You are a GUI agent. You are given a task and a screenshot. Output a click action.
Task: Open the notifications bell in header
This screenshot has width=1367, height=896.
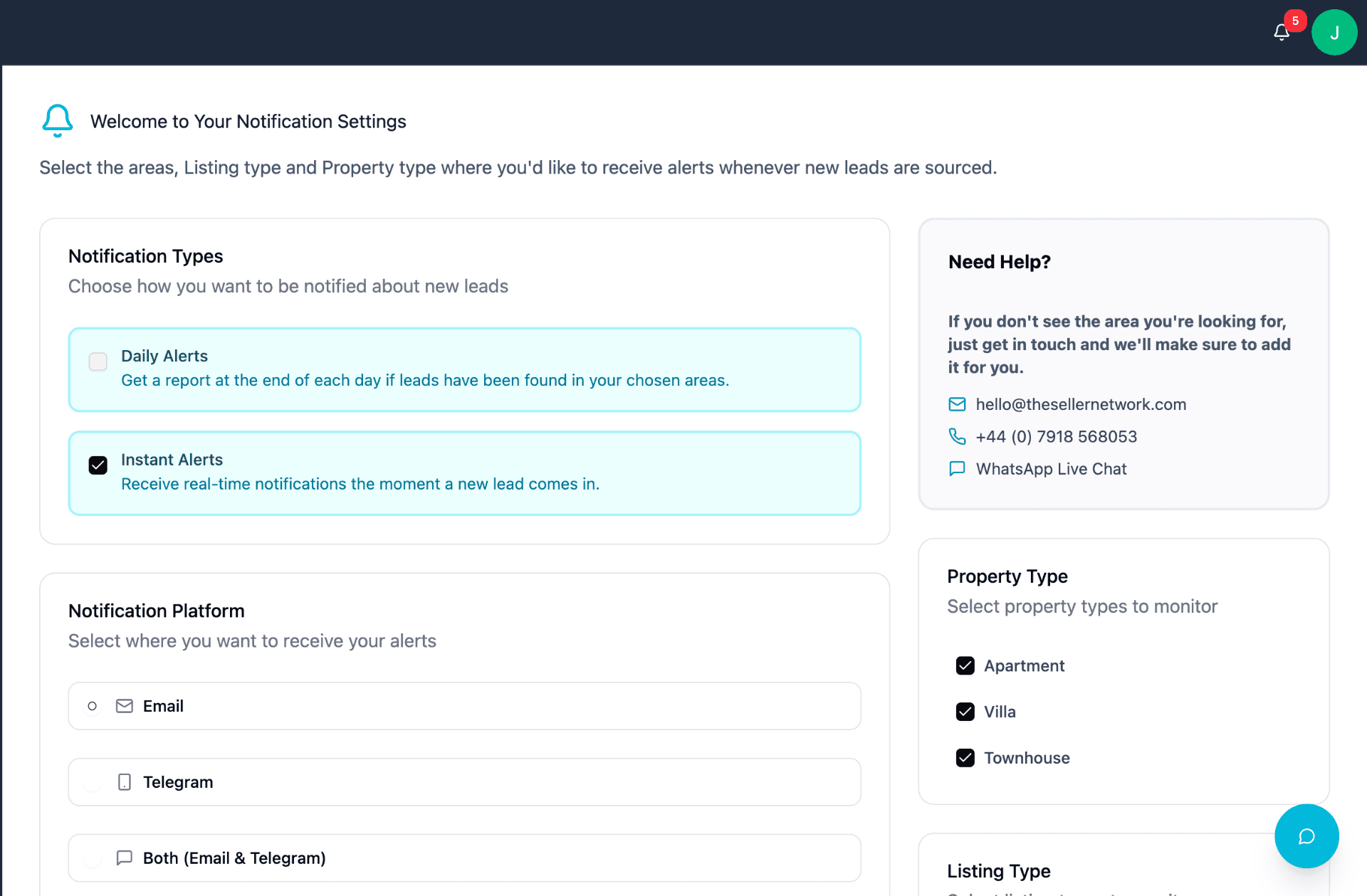click(1282, 32)
